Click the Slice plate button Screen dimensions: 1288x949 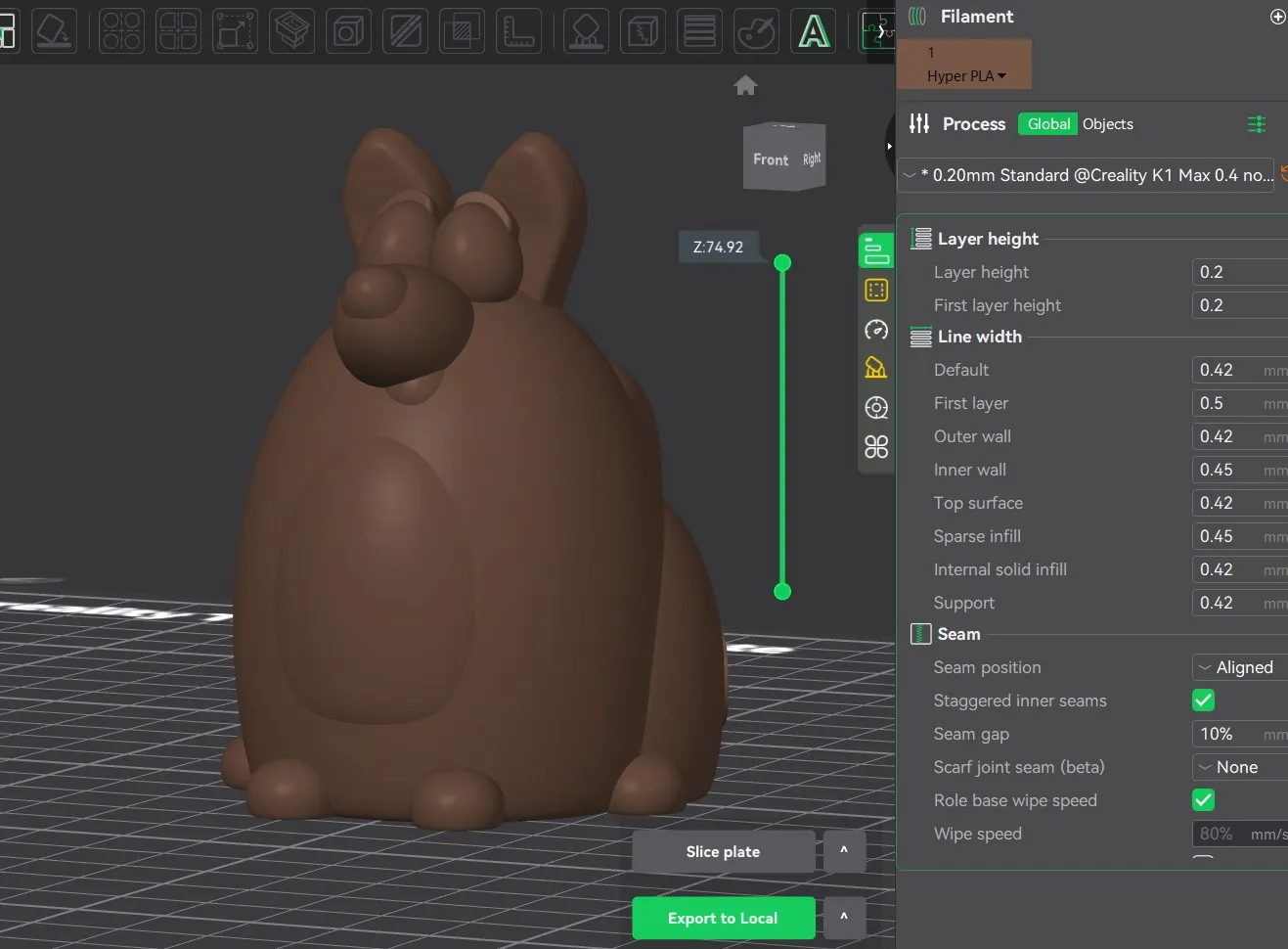pos(724,851)
